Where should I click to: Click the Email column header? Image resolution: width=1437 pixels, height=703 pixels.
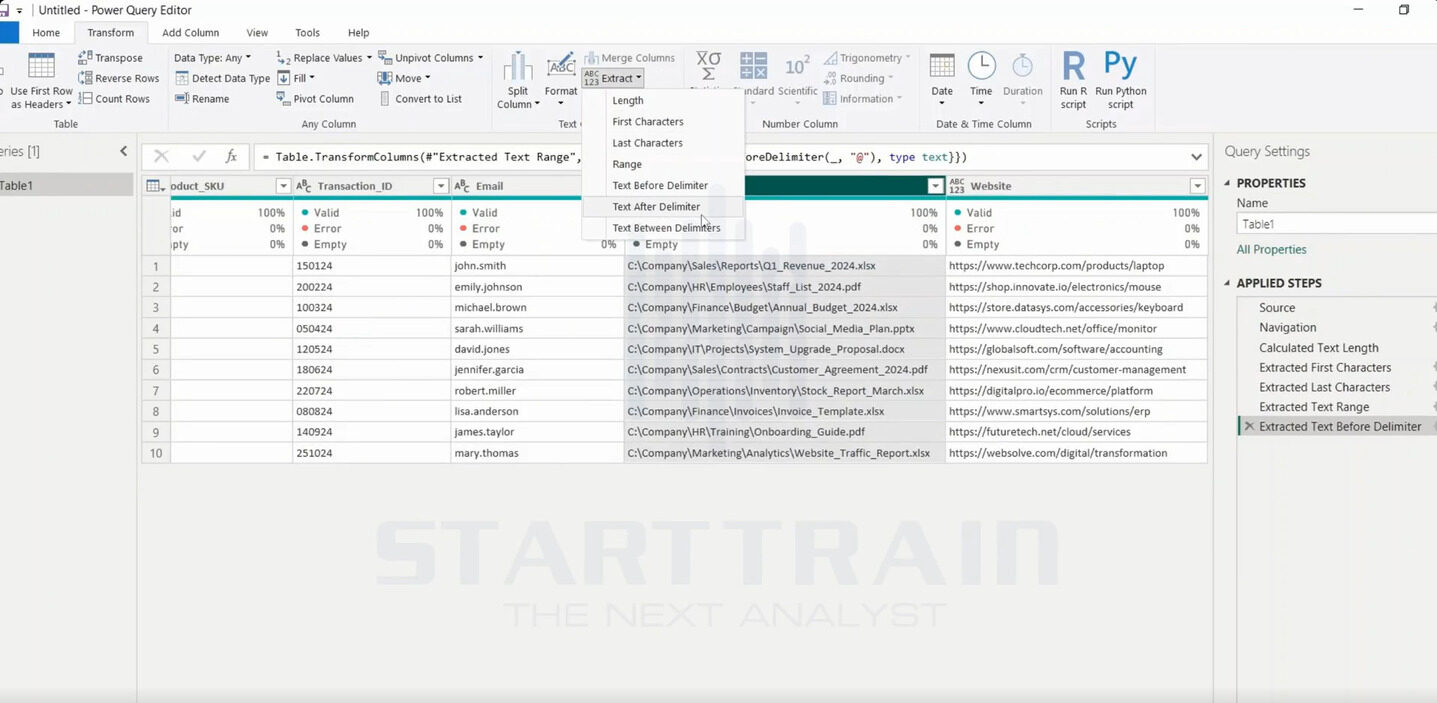click(x=537, y=186)
